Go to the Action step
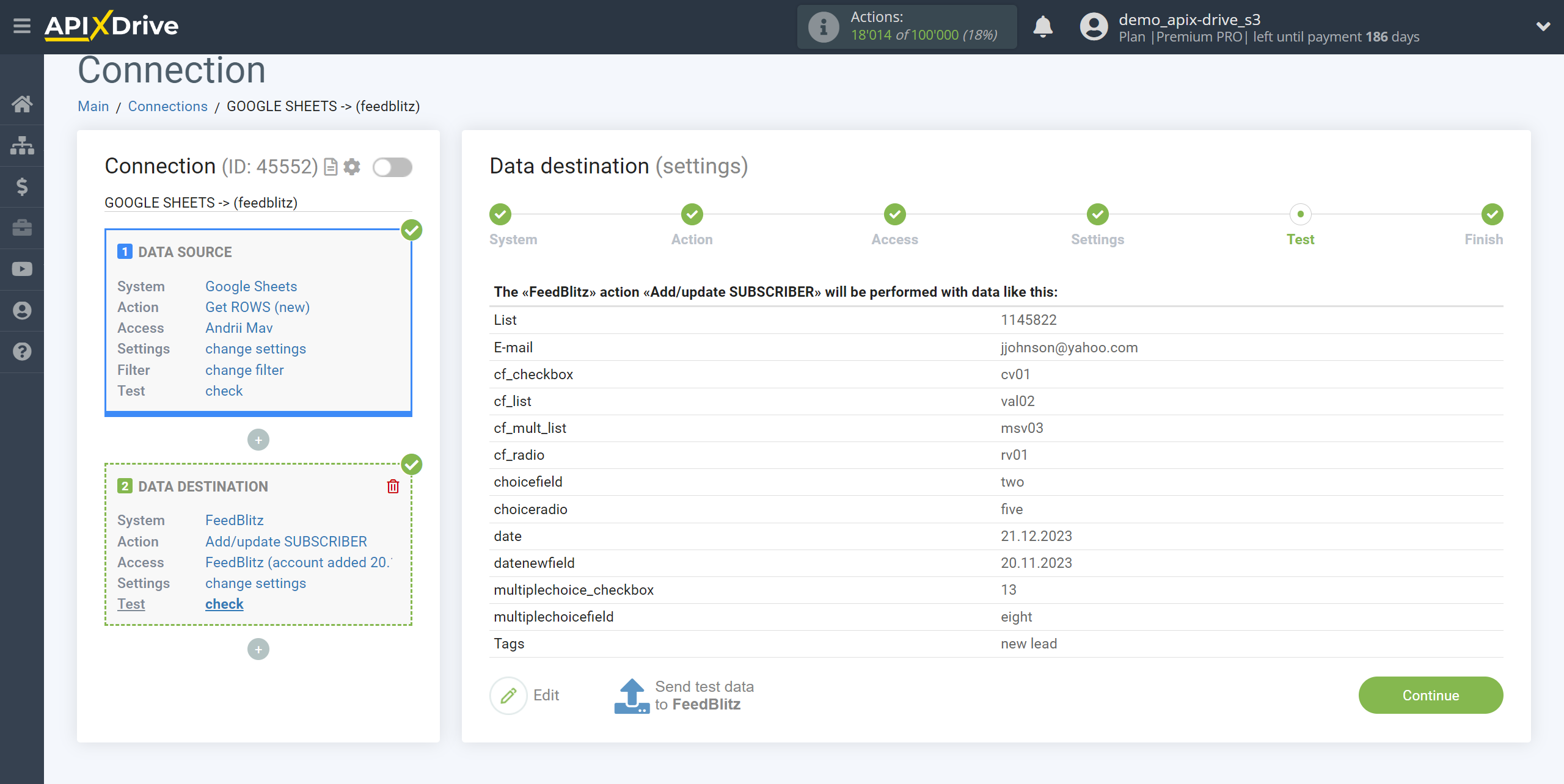Image resolution: width=1564 pixels, height=784 pixels. click(692, 214)
